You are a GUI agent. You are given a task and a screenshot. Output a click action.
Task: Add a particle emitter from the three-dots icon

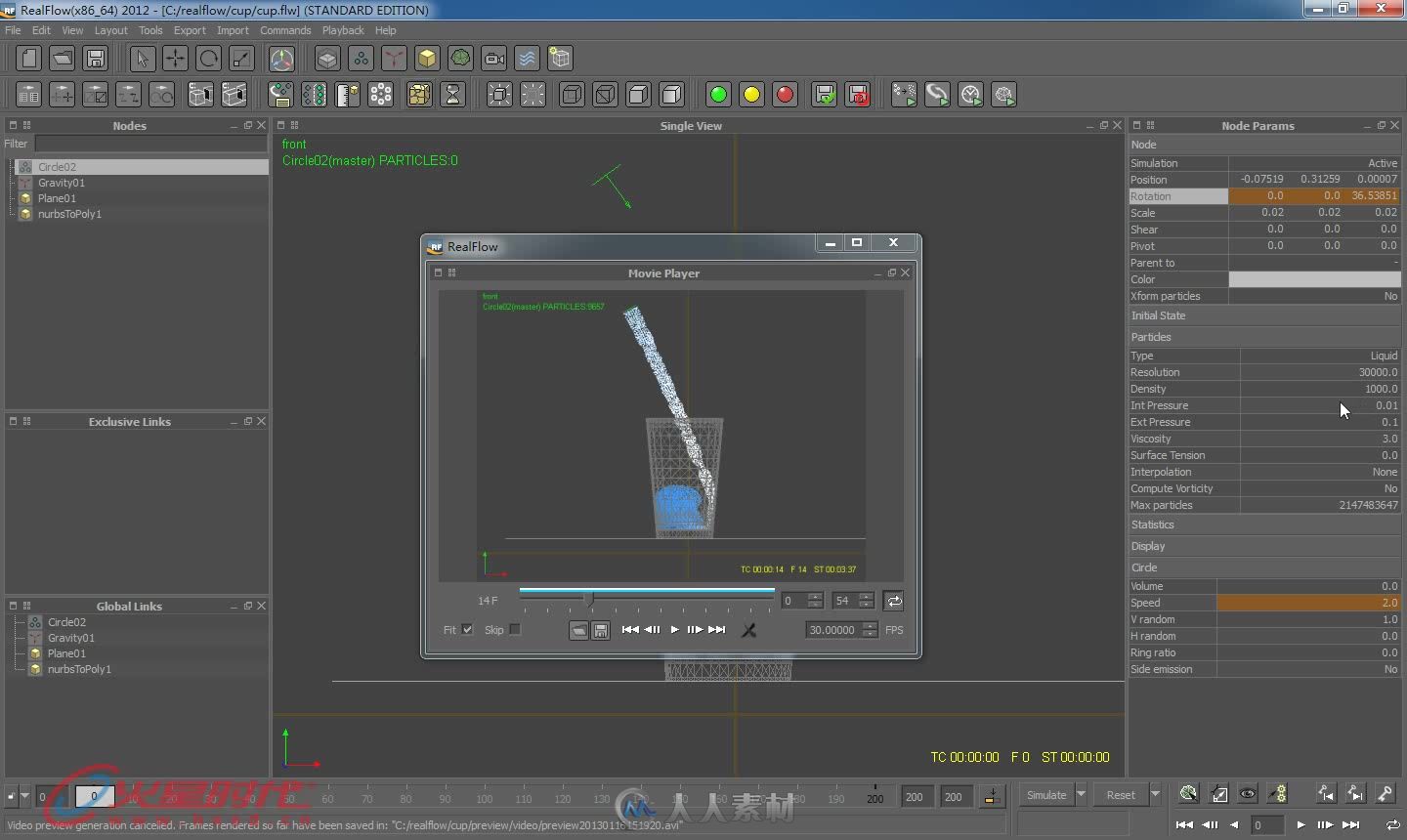coord(361,59)
